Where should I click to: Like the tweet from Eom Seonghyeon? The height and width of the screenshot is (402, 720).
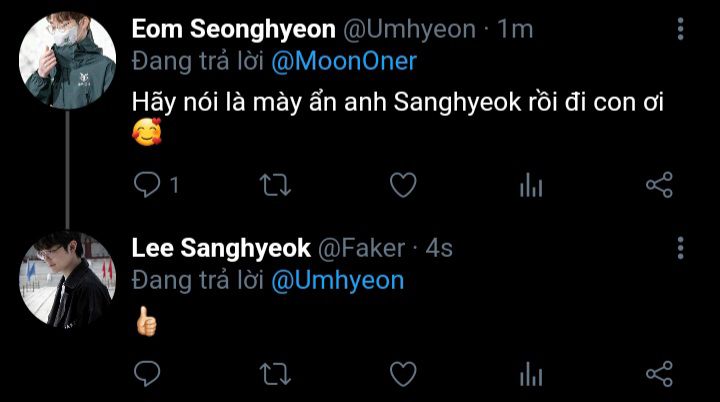click(402, 184)
